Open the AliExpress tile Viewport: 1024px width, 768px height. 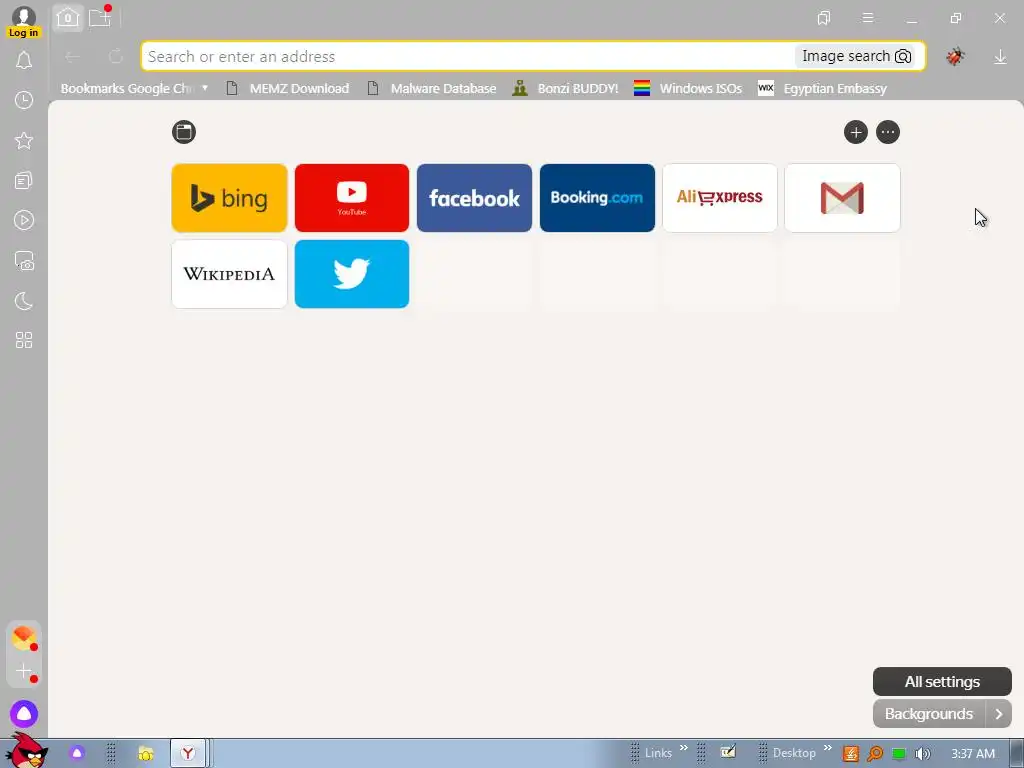coord(720,198)
